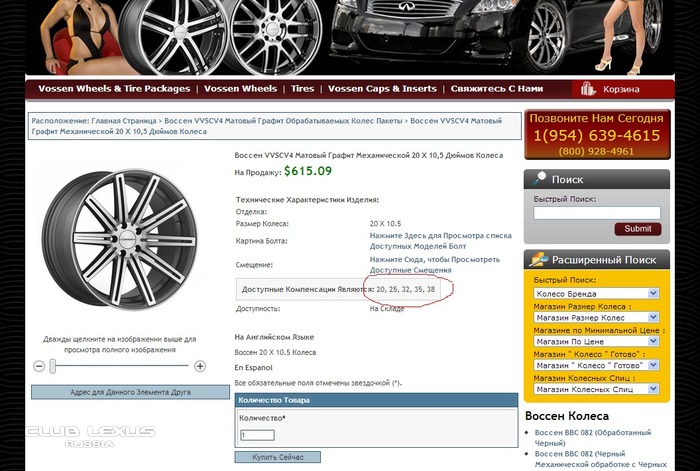
Task: Open the Колесо Бренда dropdown
Action: (596, 293)
